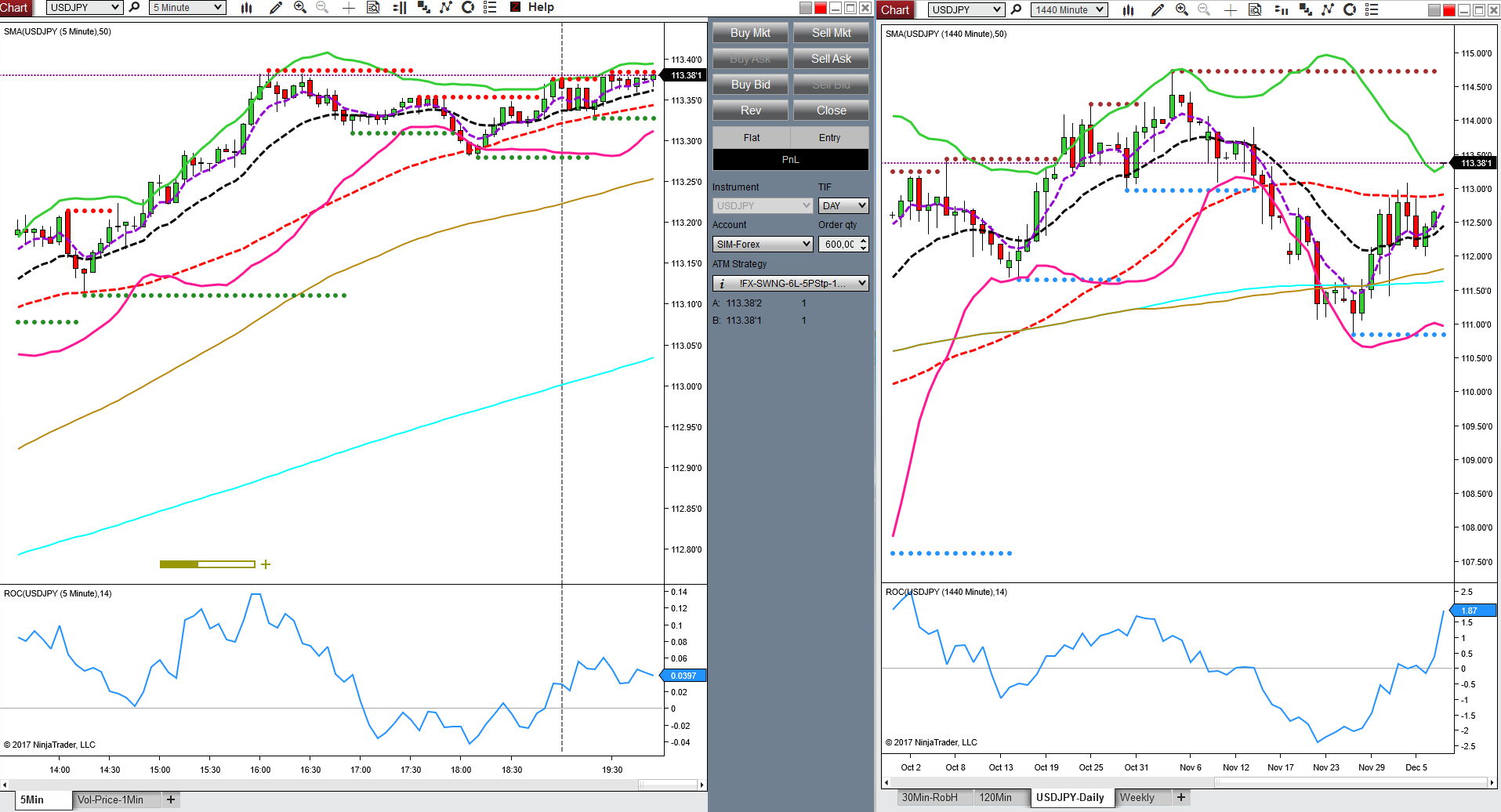1501x812 pixels.
Task: Click the Buy Mkt button
Action: [x=750, y=33]
